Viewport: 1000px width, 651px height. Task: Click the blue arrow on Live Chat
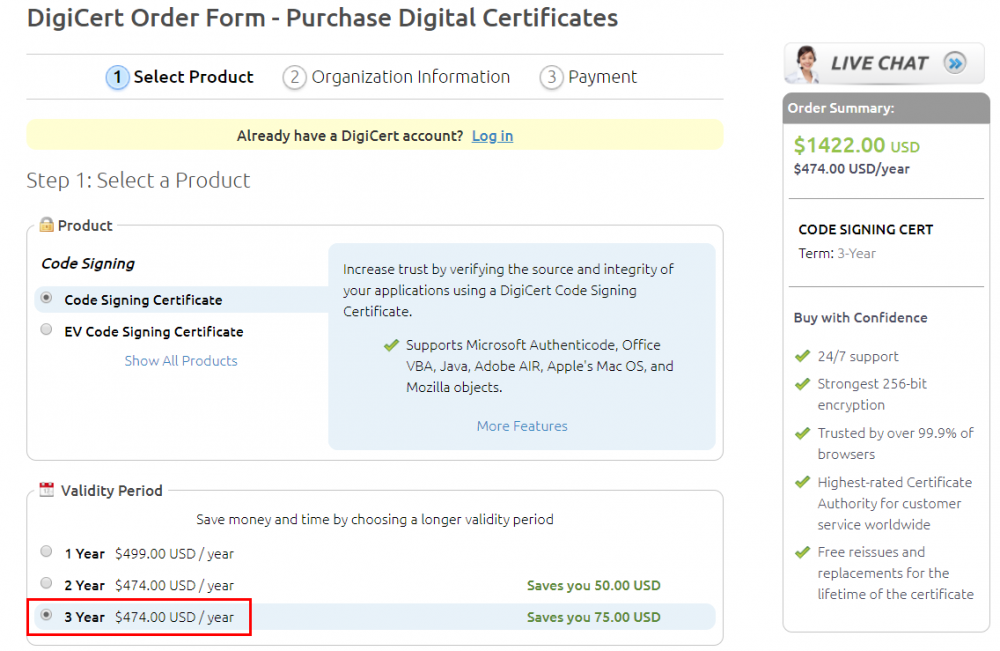point(955,64)
